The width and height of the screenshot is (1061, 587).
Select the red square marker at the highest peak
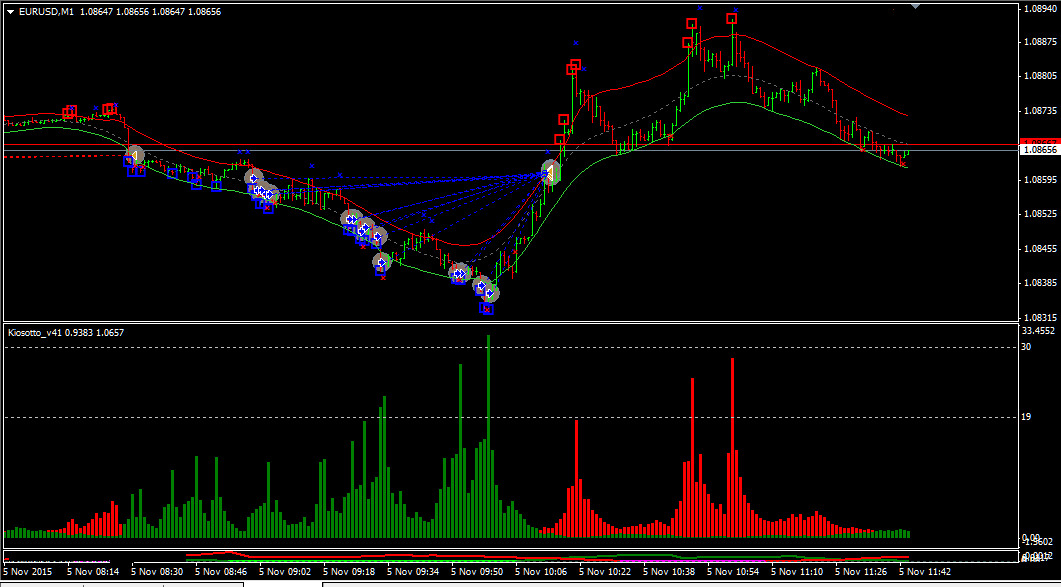pyautogui.click(x=731, y=19)
